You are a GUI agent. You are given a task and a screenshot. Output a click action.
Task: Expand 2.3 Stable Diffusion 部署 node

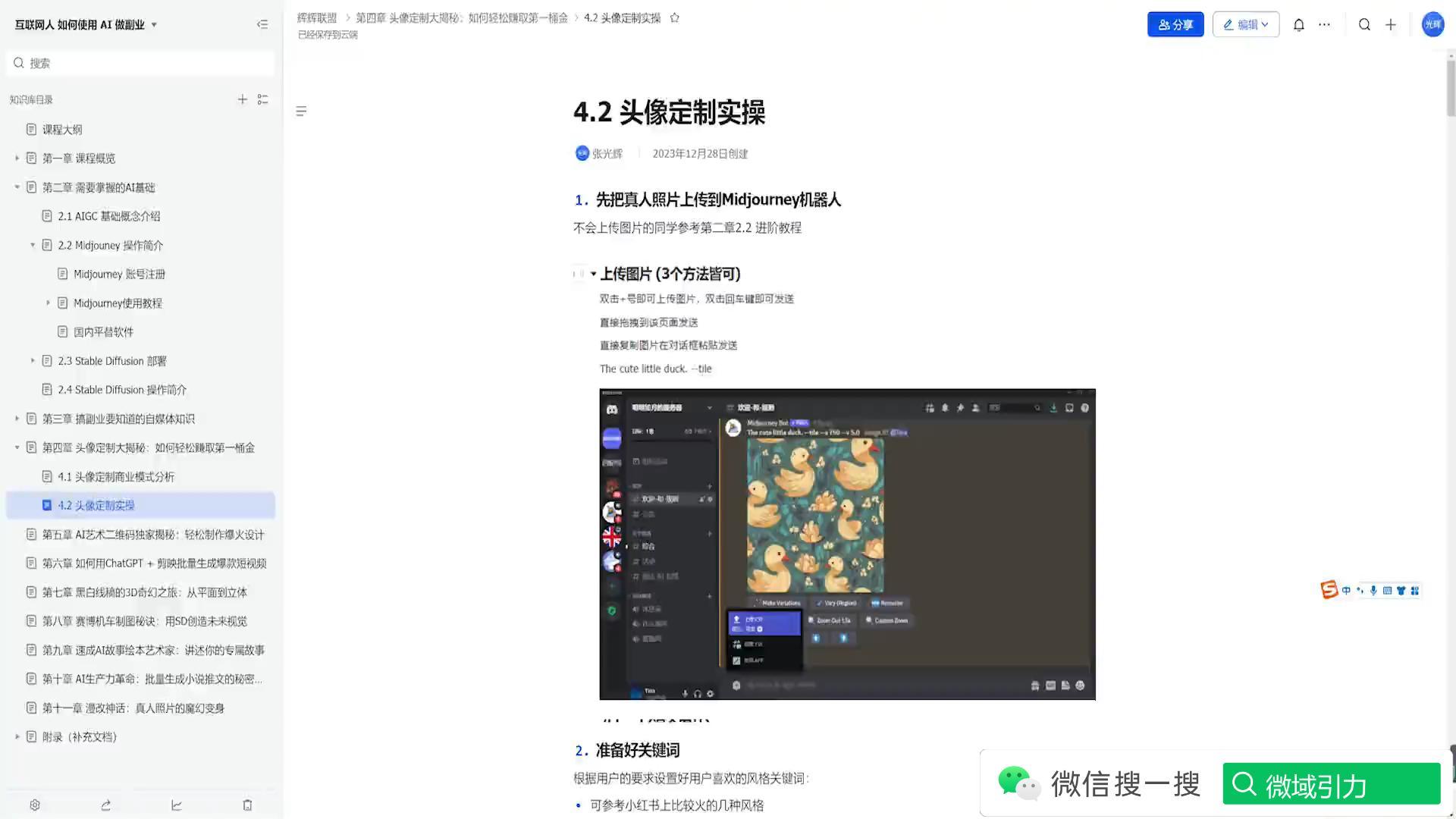33,361
